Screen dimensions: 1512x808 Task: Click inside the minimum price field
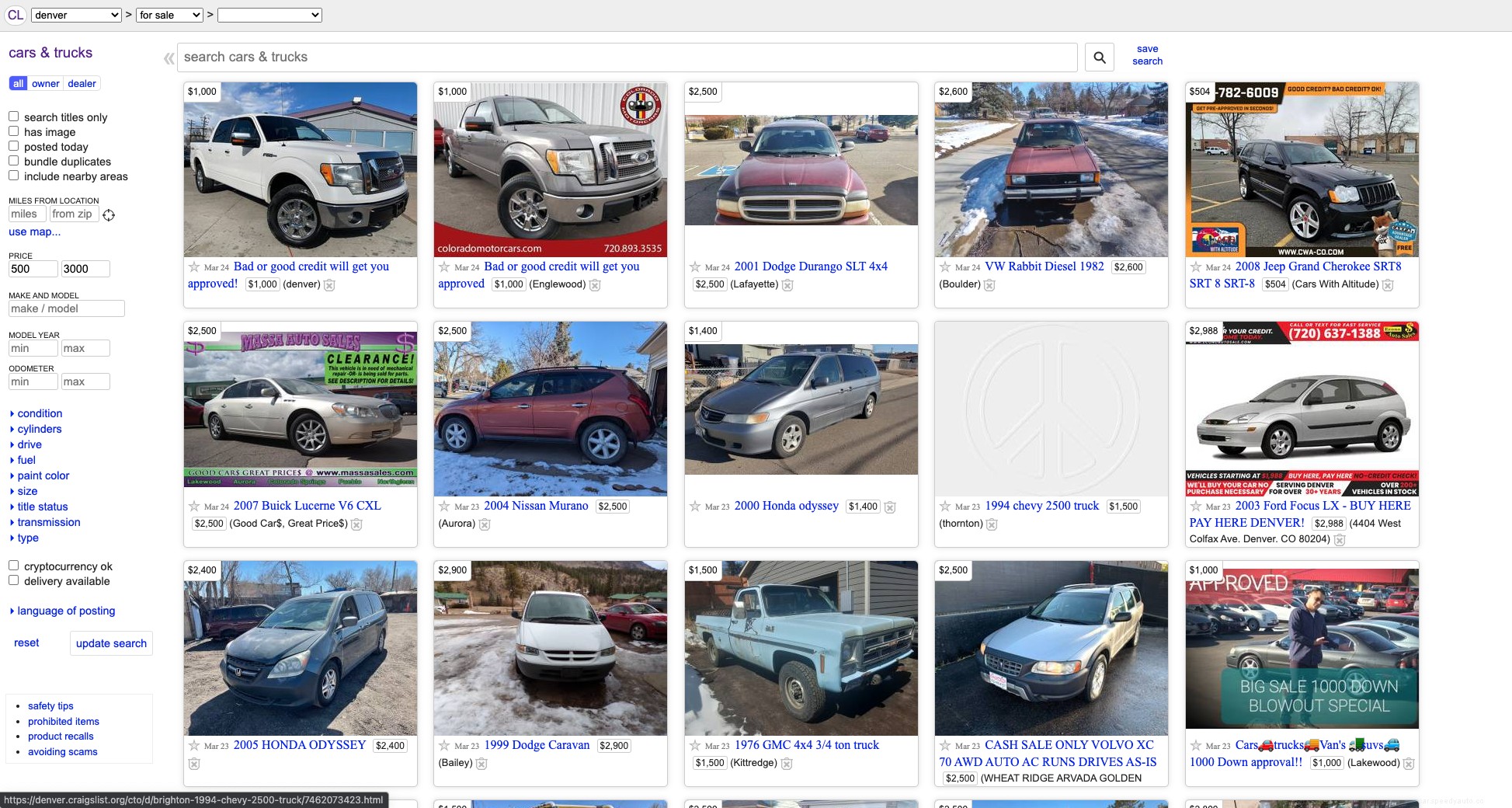tap(33, 269)
